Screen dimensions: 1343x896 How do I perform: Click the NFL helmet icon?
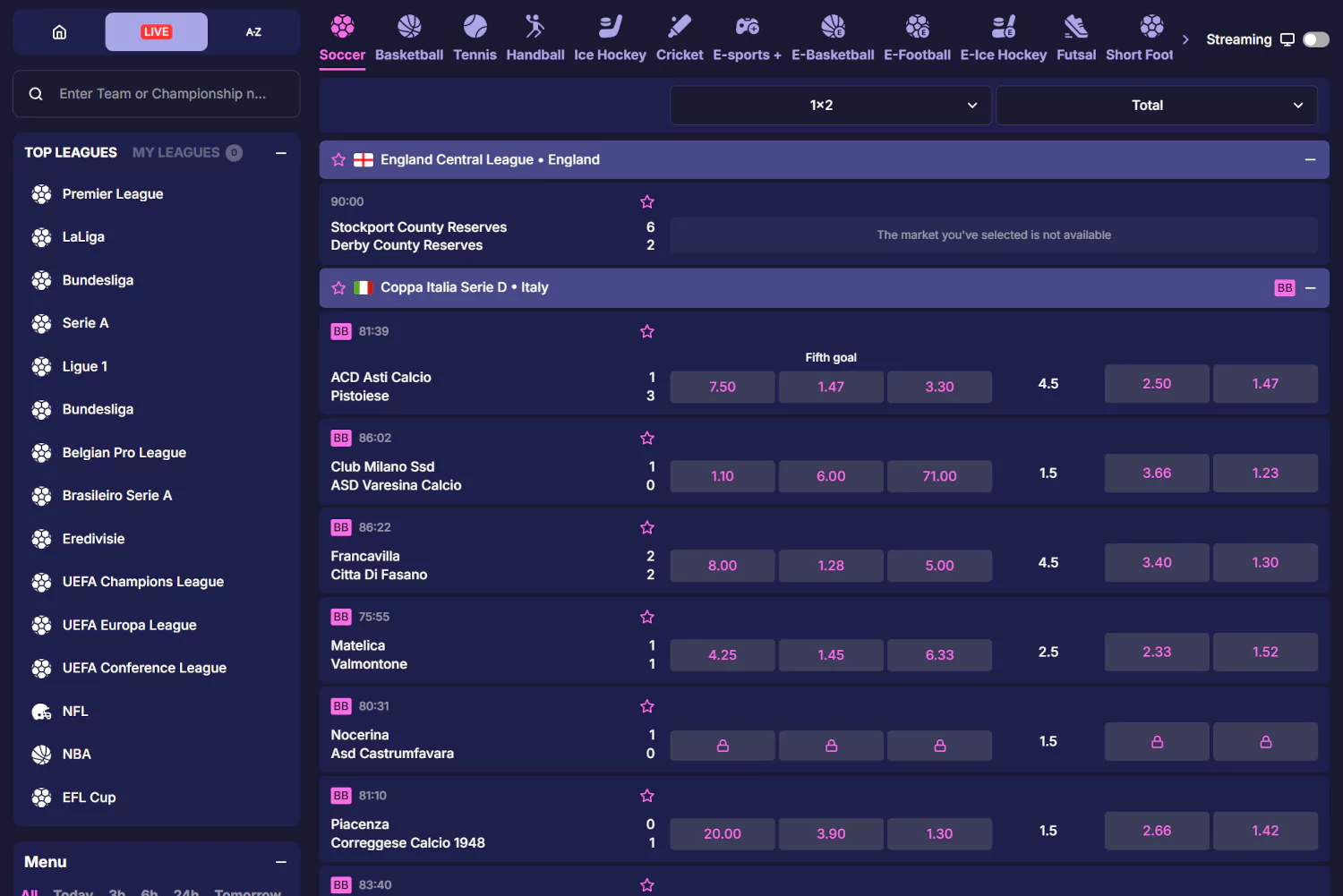[41, 712]
